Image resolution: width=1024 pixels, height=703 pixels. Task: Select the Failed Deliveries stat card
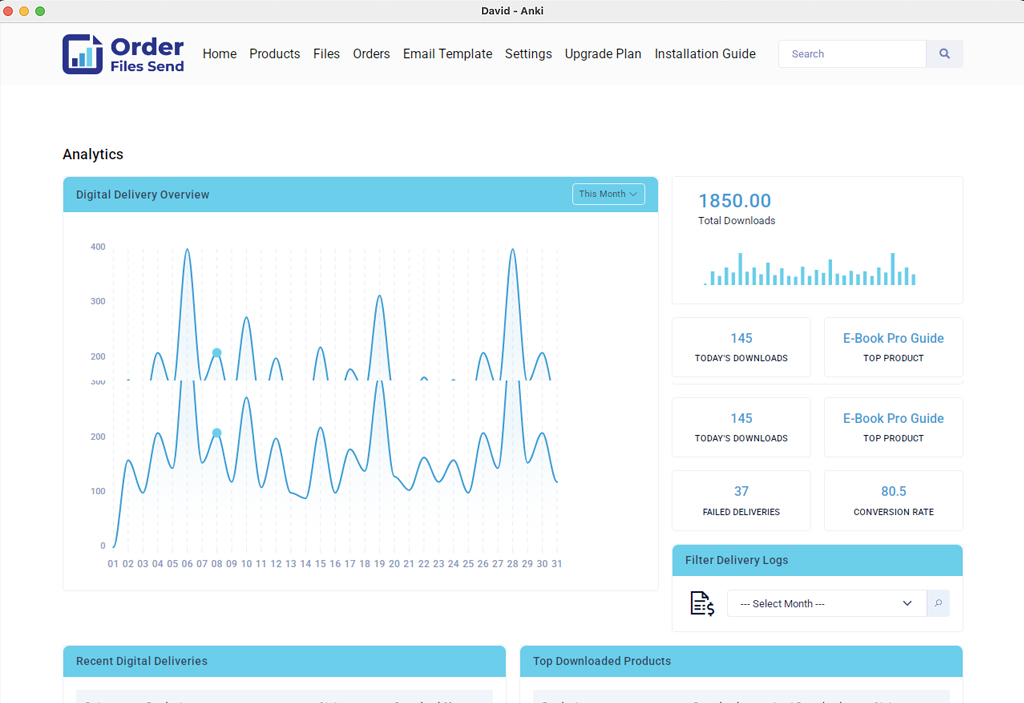741,500
